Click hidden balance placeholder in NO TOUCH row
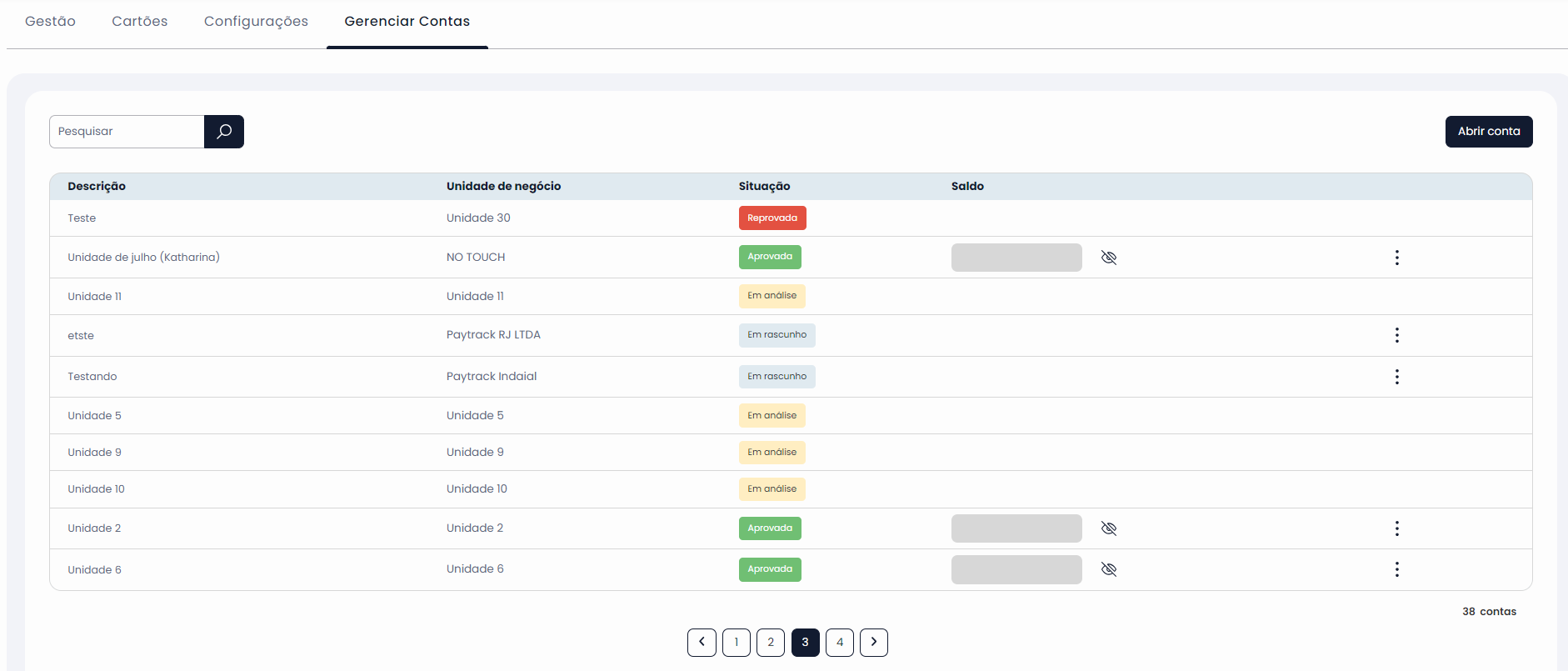Viewport: 1568px width, 671px height. pos(1016,258)
